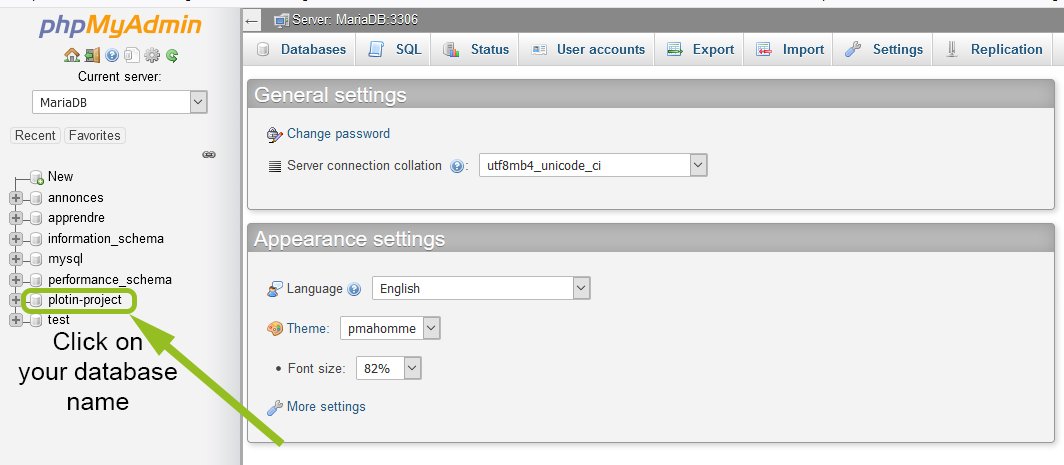Switch to the SQL tab
1064x465 pixels.
[396, 49]
